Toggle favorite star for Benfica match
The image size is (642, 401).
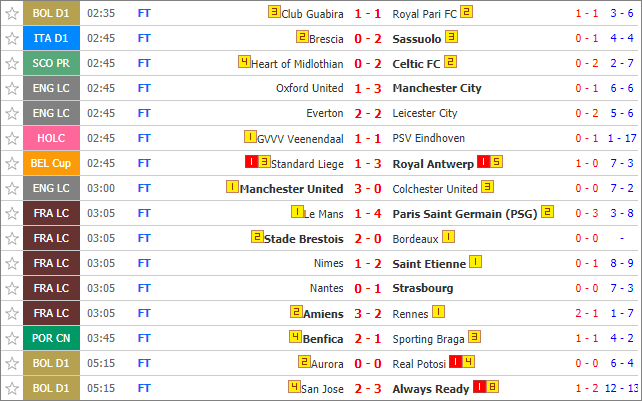(x=12, y=338)
